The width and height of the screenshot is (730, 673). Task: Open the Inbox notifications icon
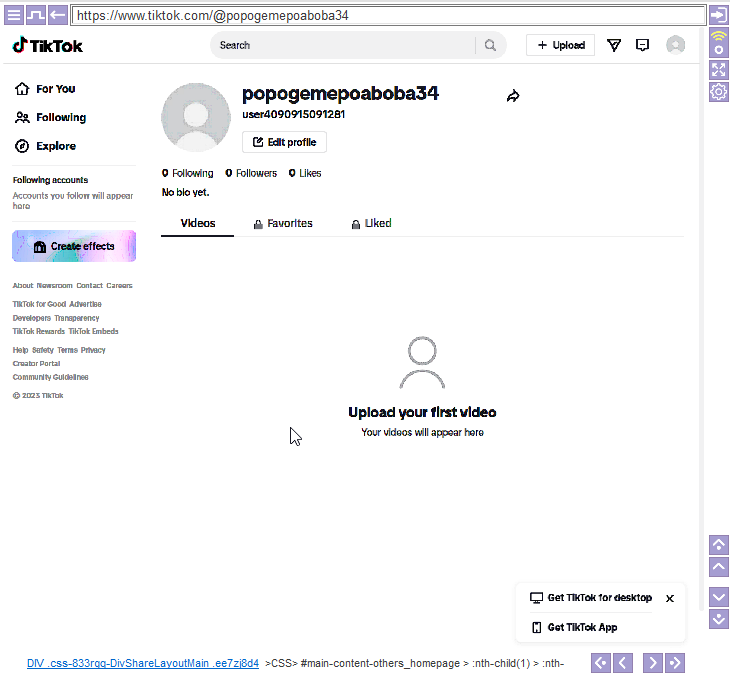coord(643,45)
